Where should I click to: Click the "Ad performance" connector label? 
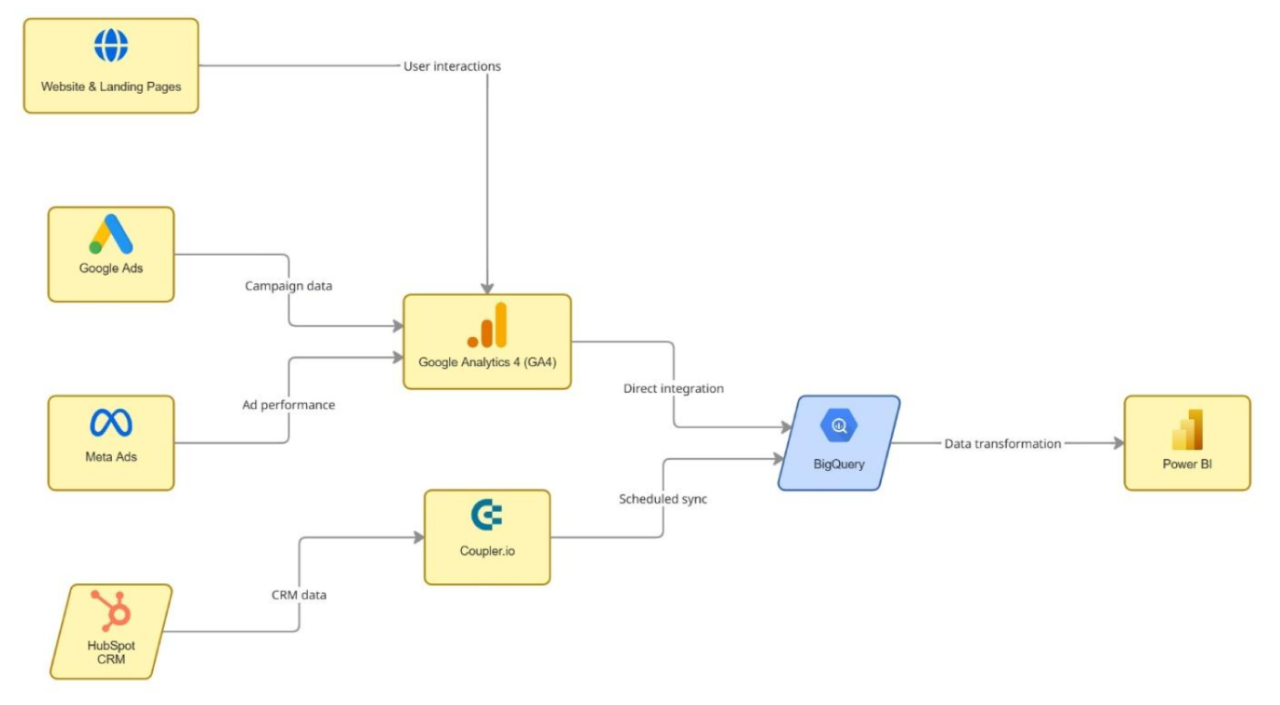[288, 405]
